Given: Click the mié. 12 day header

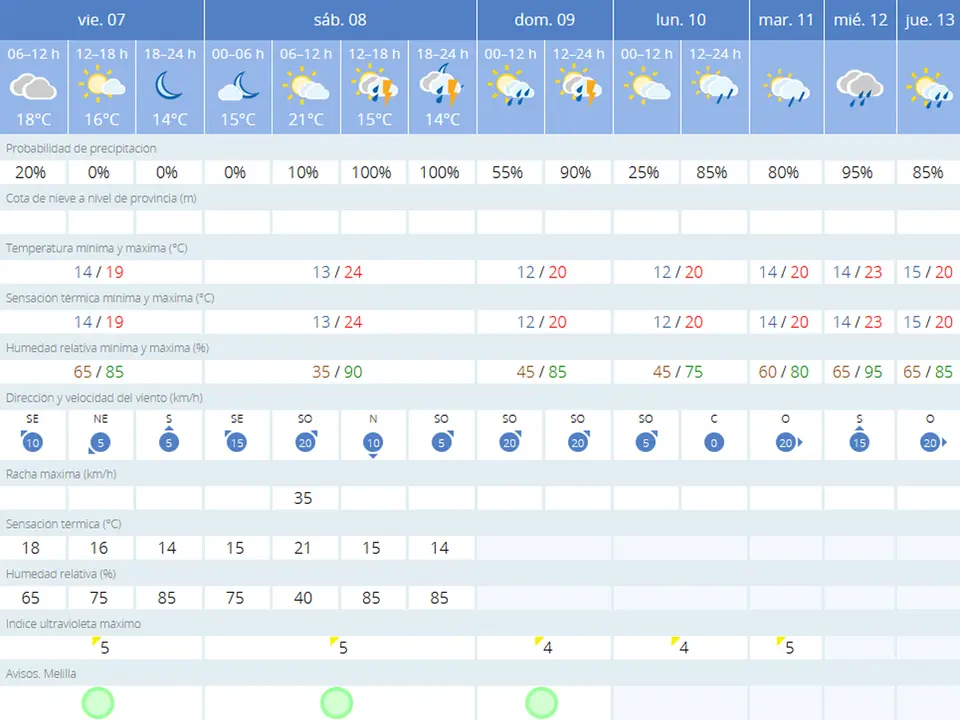Looking at the screenshot, I should 860,20.
